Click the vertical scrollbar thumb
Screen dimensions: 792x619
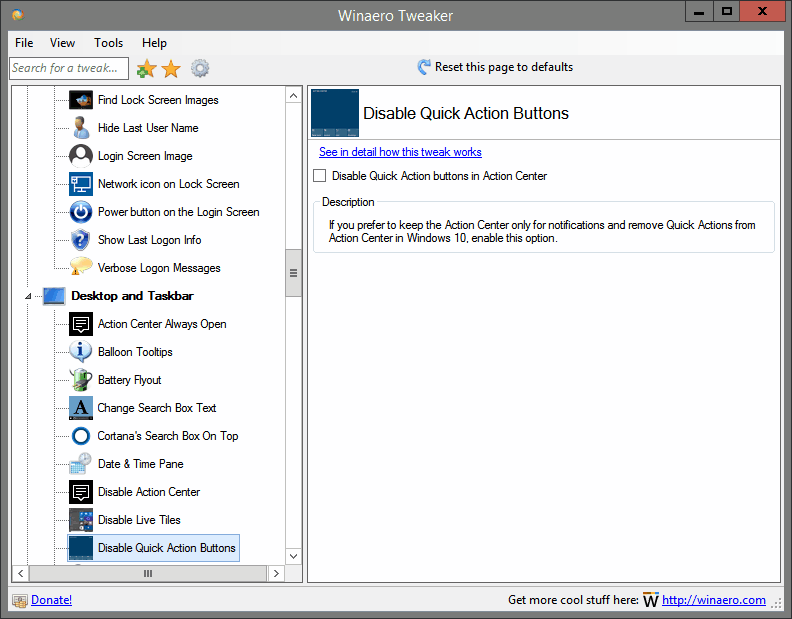(x=293, y=273)
